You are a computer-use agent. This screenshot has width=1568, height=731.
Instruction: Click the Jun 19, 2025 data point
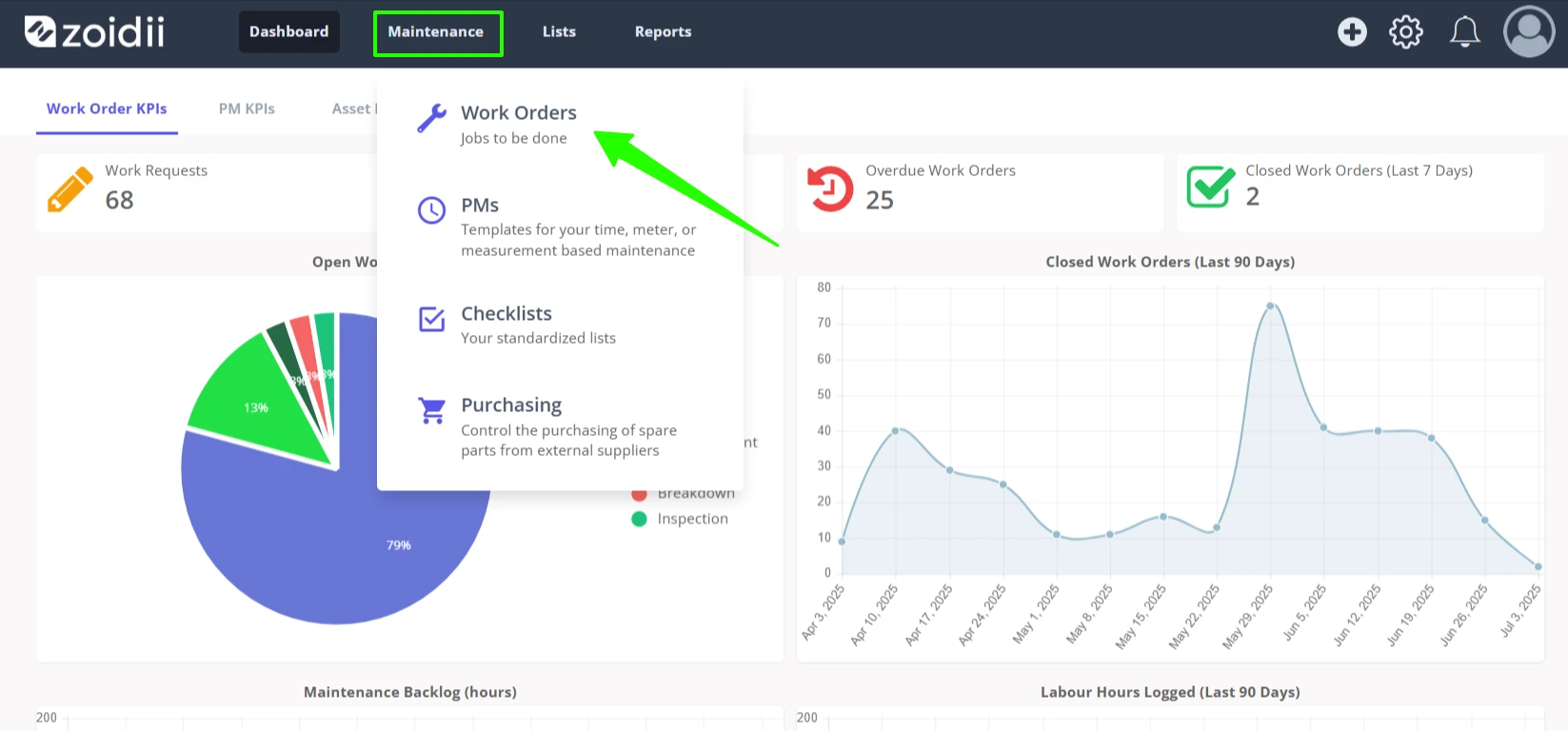pyautogui.click(x=1431, y=438)
